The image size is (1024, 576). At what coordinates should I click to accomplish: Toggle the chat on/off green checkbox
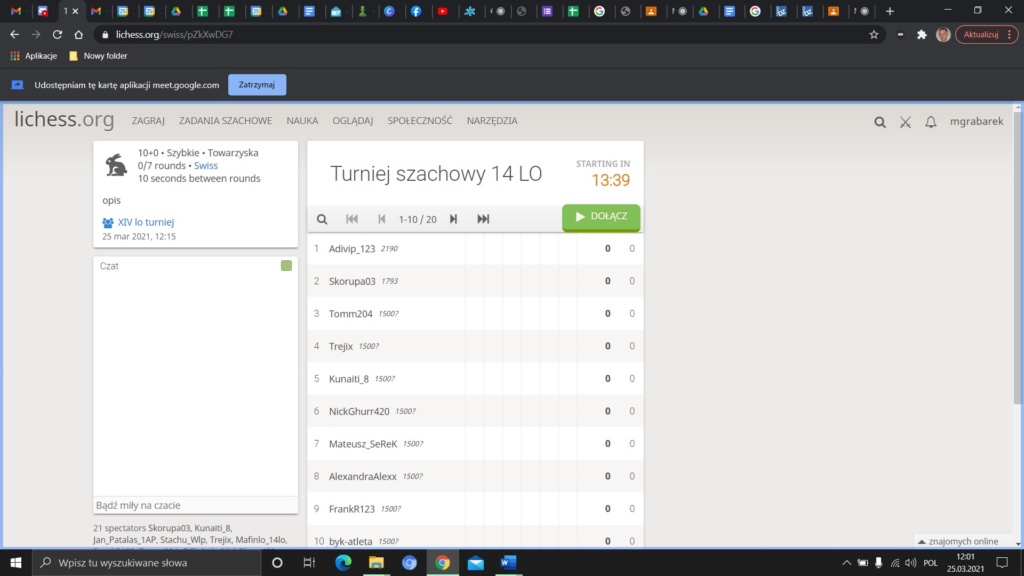pos(286,266)
